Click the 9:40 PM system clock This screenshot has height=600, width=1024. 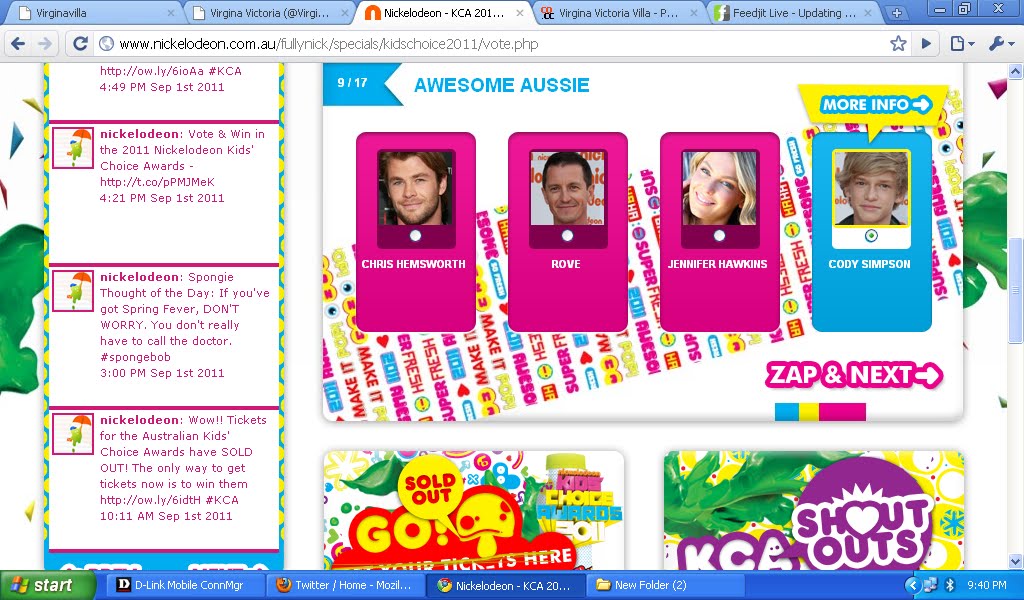point(987,585)
